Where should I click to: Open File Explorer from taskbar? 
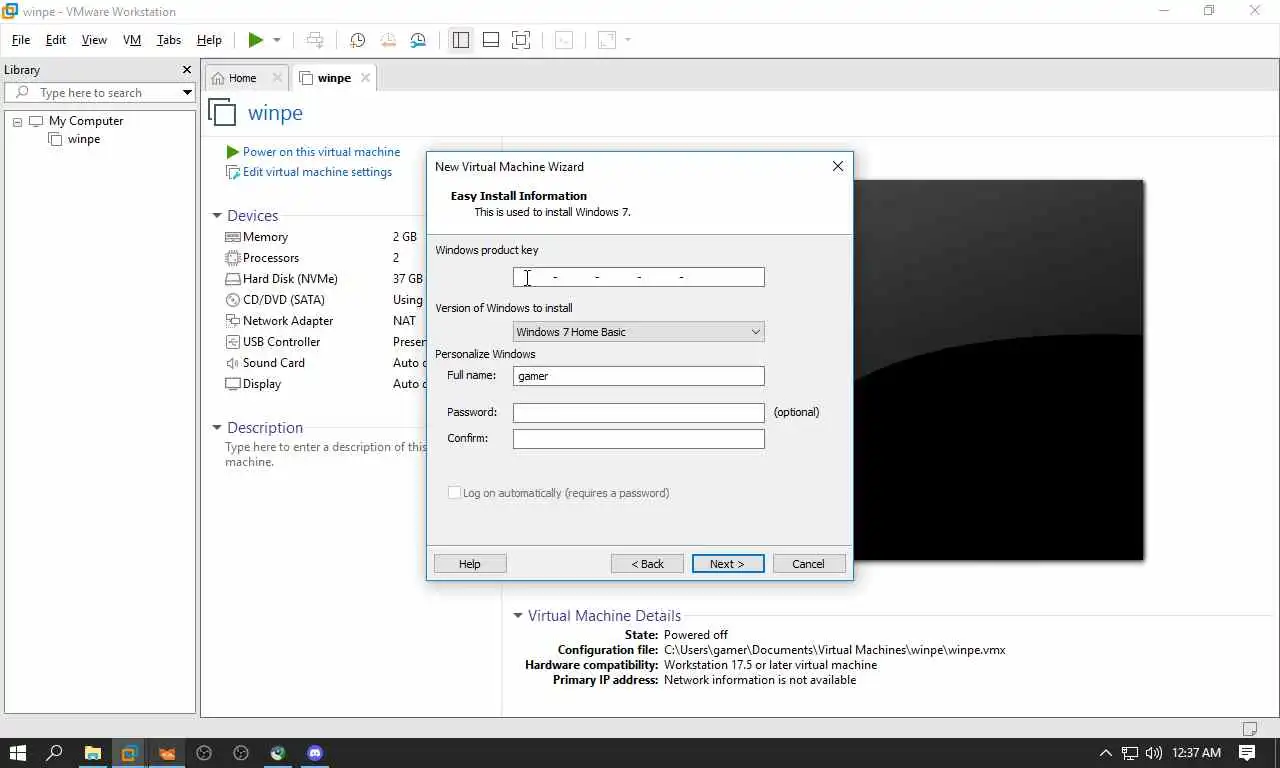92,753
